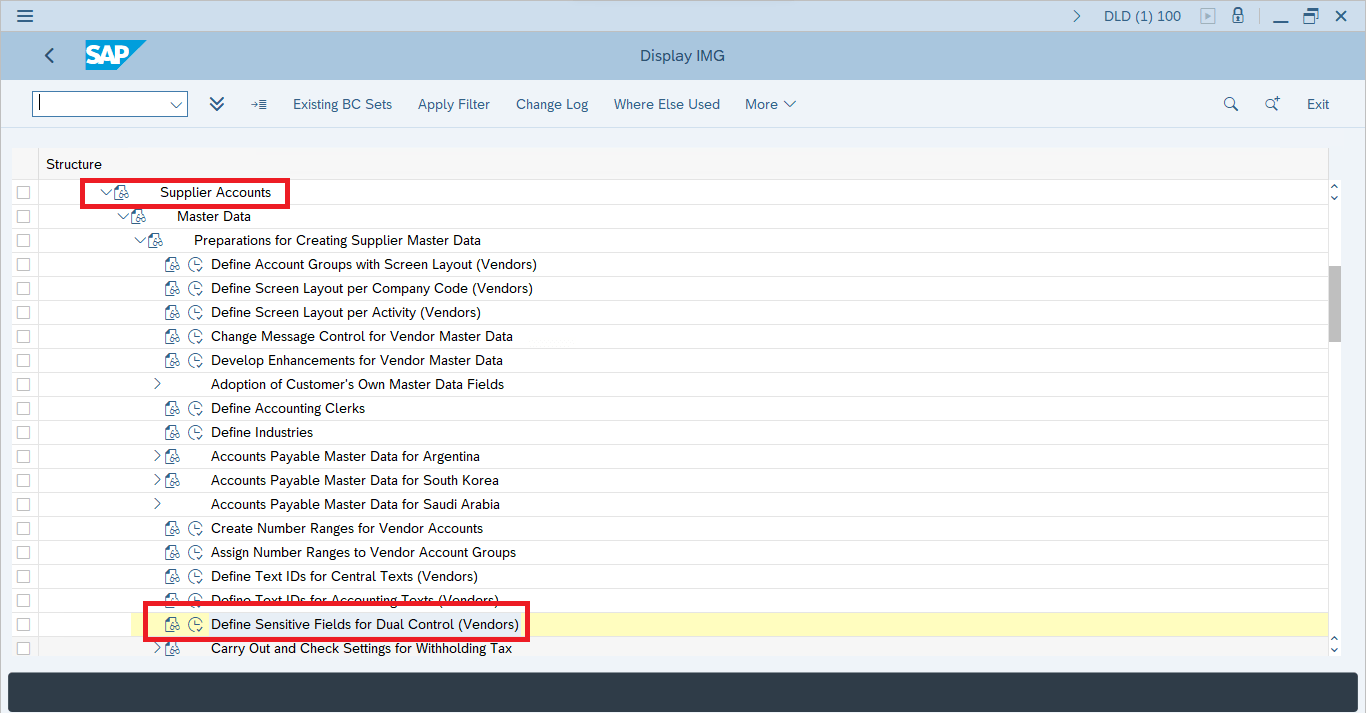The height and width of the screenshot is (713, 1366).
Task: Click the Exit button
Action: (x=1318, y=104)
